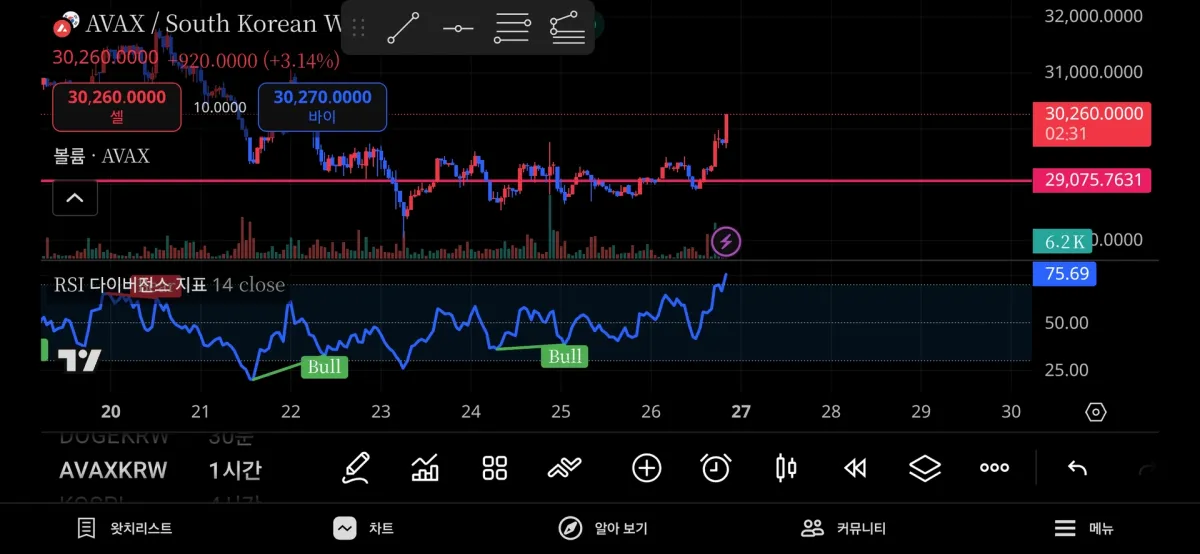The height and width of the screenshot is (554, 1200).
Task: Go to the 커뮤니티 tab
Action: (x=843, y=528)
